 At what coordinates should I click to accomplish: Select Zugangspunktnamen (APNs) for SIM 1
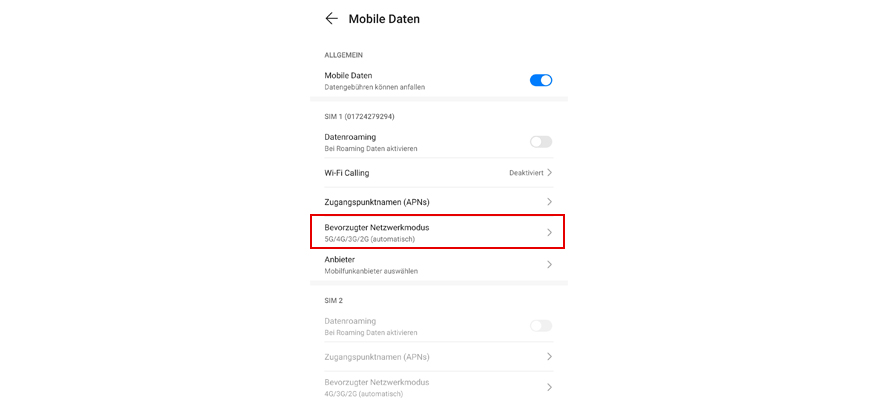click(x=438, y=202)
